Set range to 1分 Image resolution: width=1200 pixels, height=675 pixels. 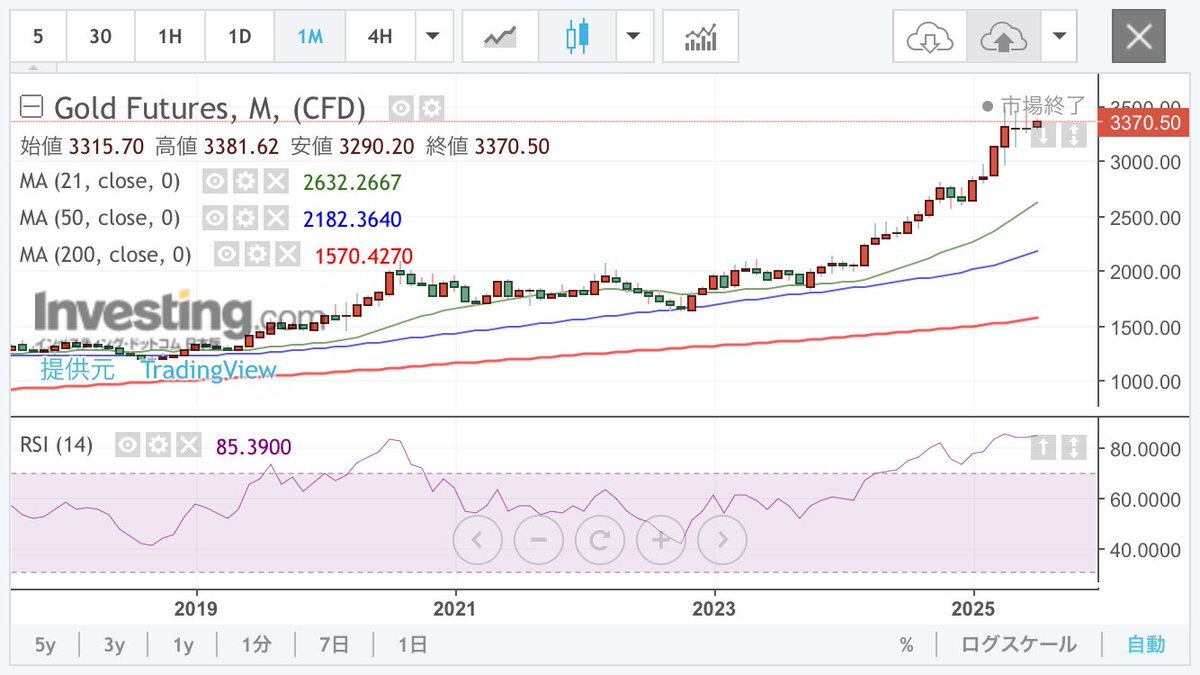(256, 645)
